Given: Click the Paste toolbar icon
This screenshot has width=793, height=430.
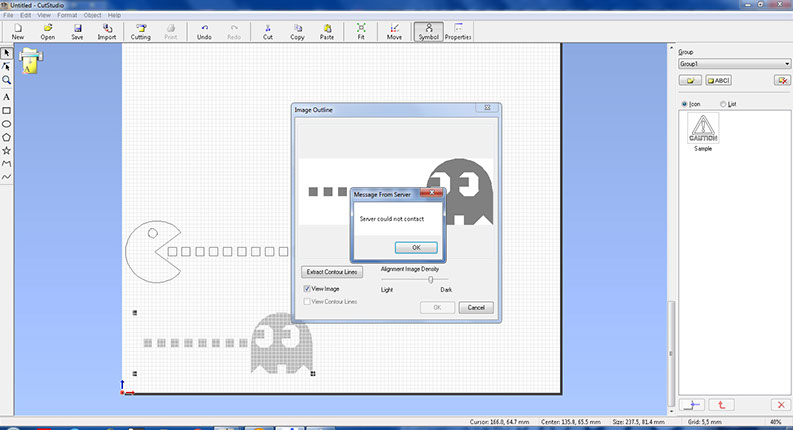Looking at the screenshot, I should 327,31.
